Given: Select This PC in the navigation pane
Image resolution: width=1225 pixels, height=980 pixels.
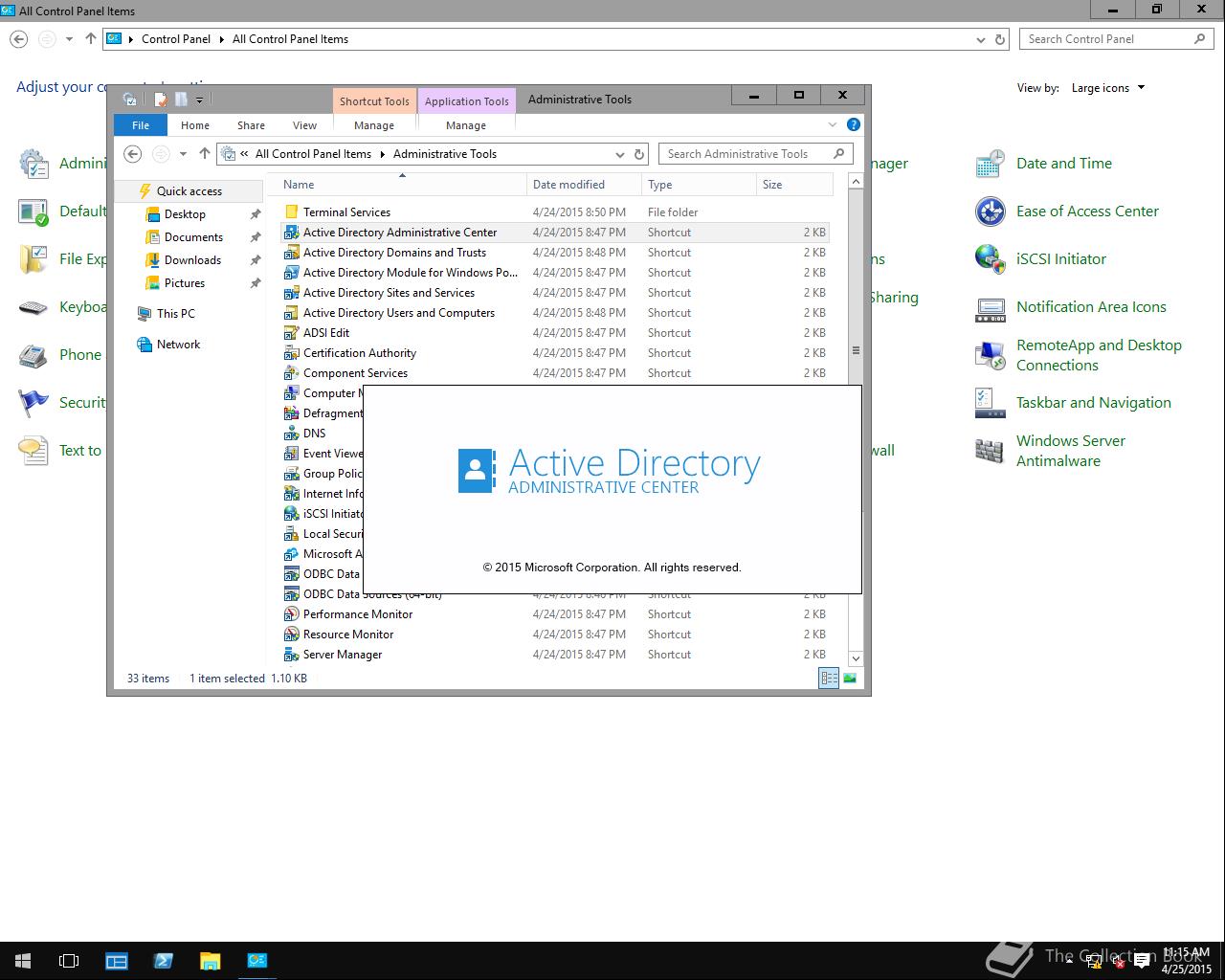Looking at the screenshot, I should pos(175,314).
